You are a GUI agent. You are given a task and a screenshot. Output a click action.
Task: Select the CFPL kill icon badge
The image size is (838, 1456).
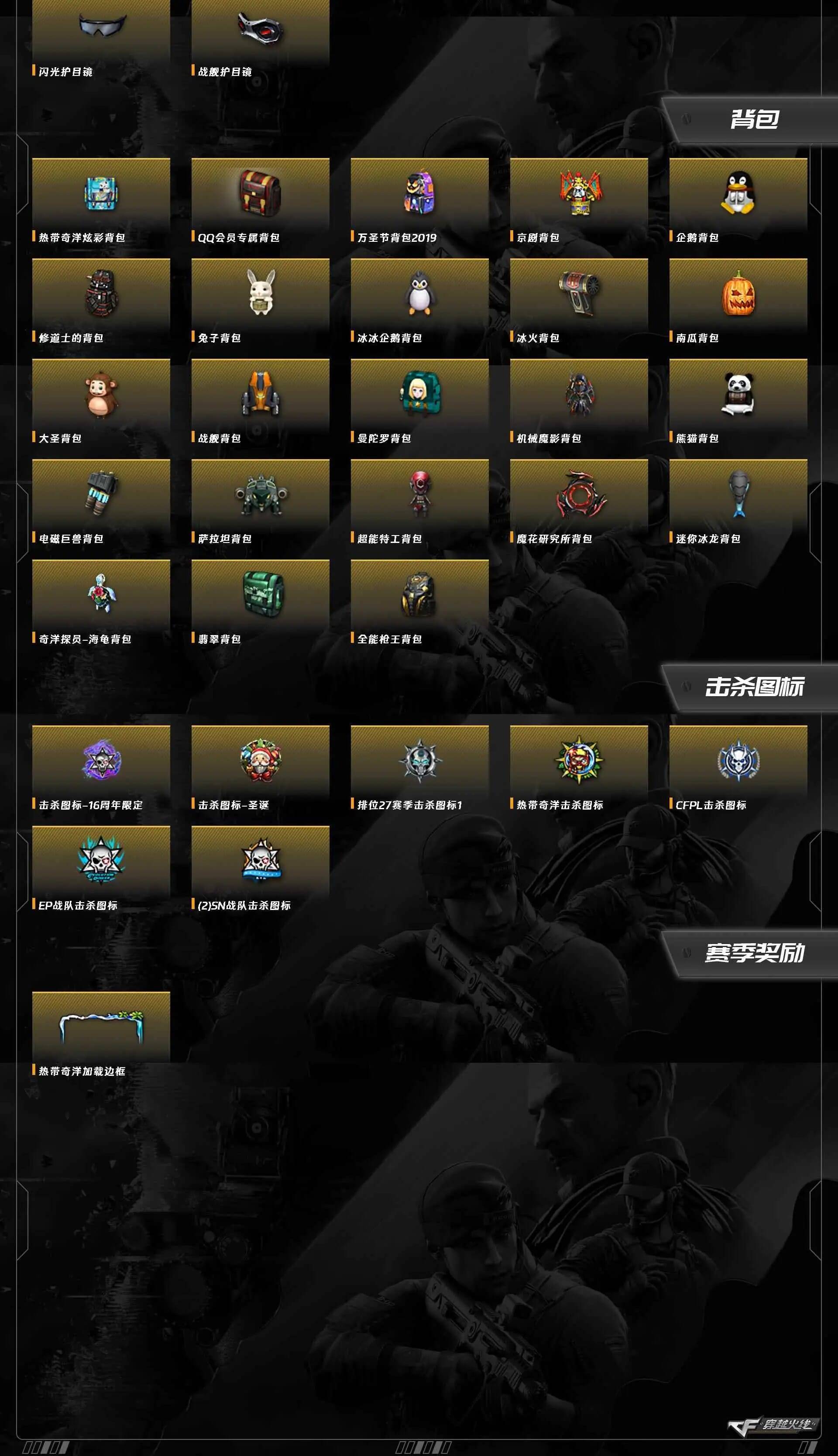pyautogui.click(x=738, y=761)
